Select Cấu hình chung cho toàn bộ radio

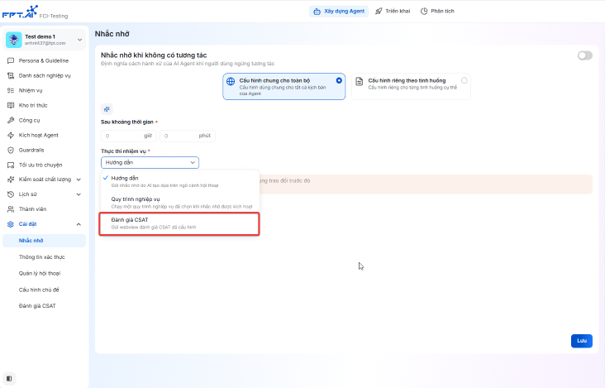coord(339,81)
